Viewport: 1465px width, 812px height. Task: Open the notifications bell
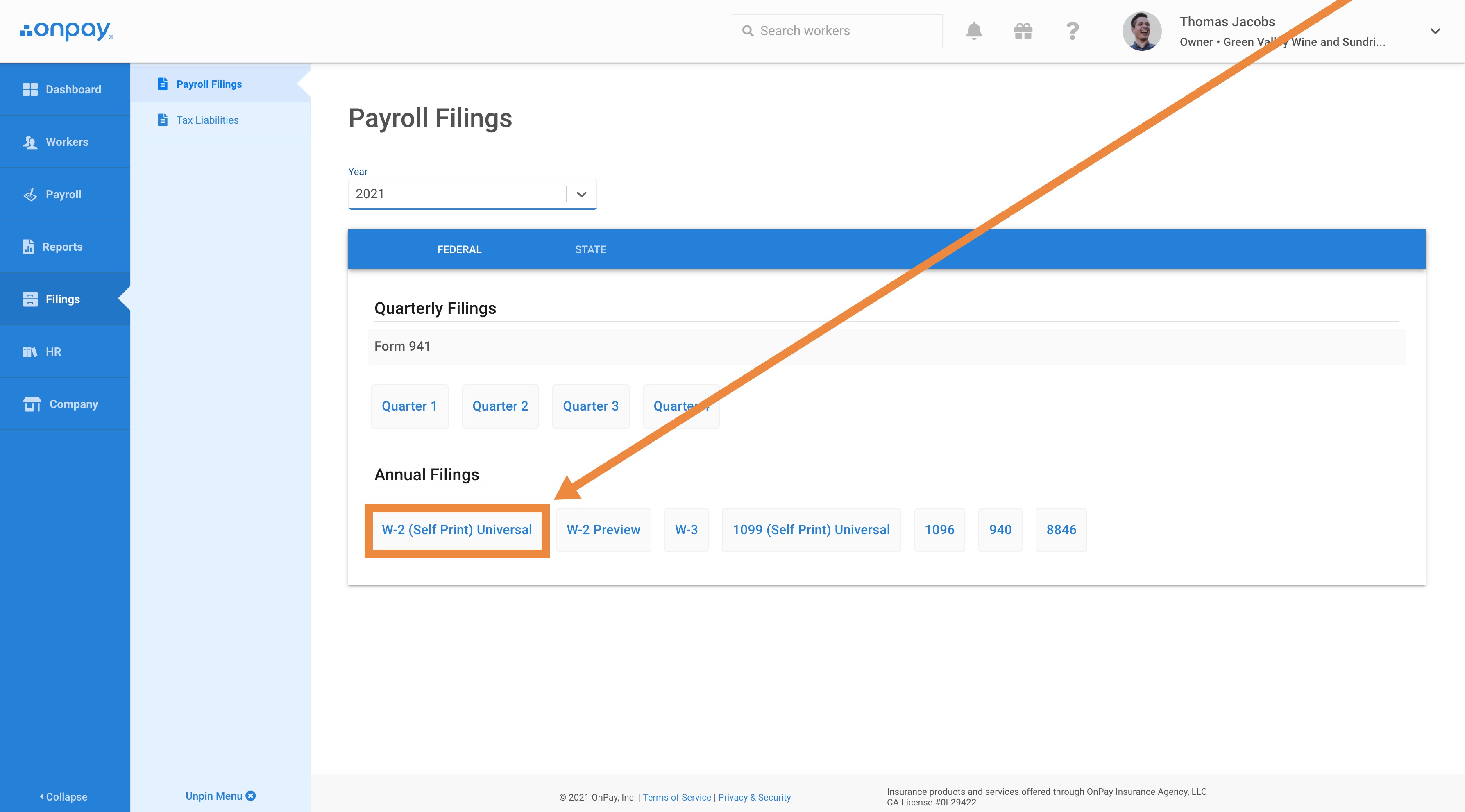coord(974,31)
